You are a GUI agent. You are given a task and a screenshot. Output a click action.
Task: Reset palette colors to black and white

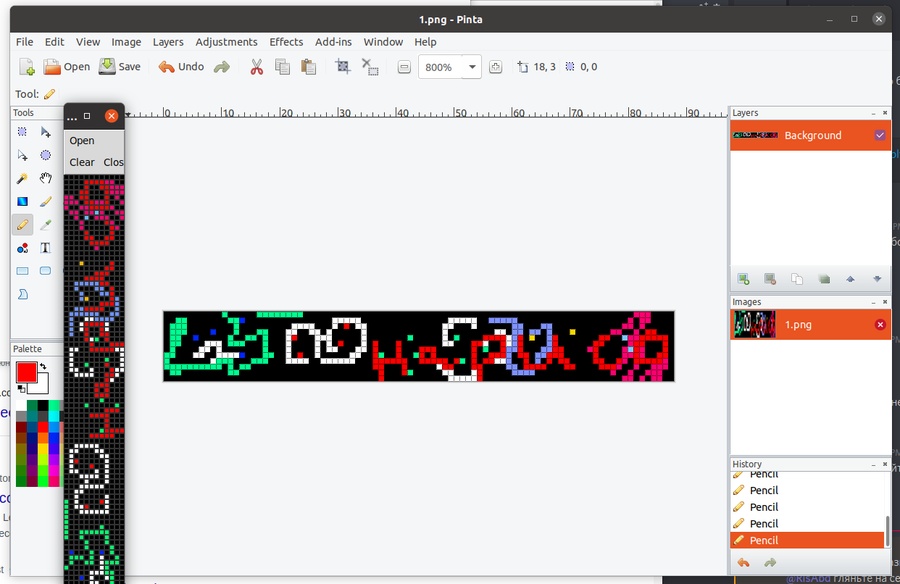tap(21, 389)
